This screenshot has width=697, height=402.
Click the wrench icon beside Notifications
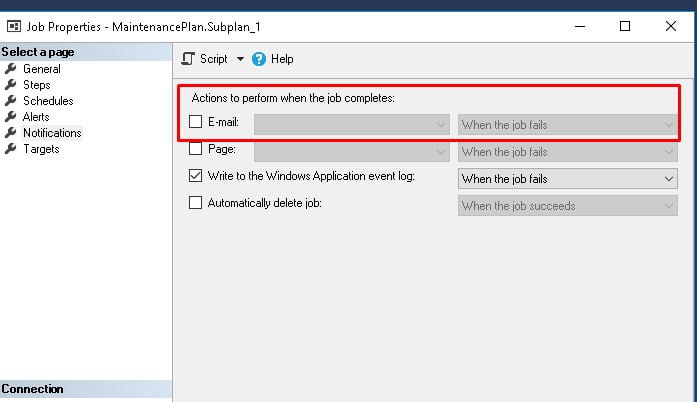tap(11, 133)
